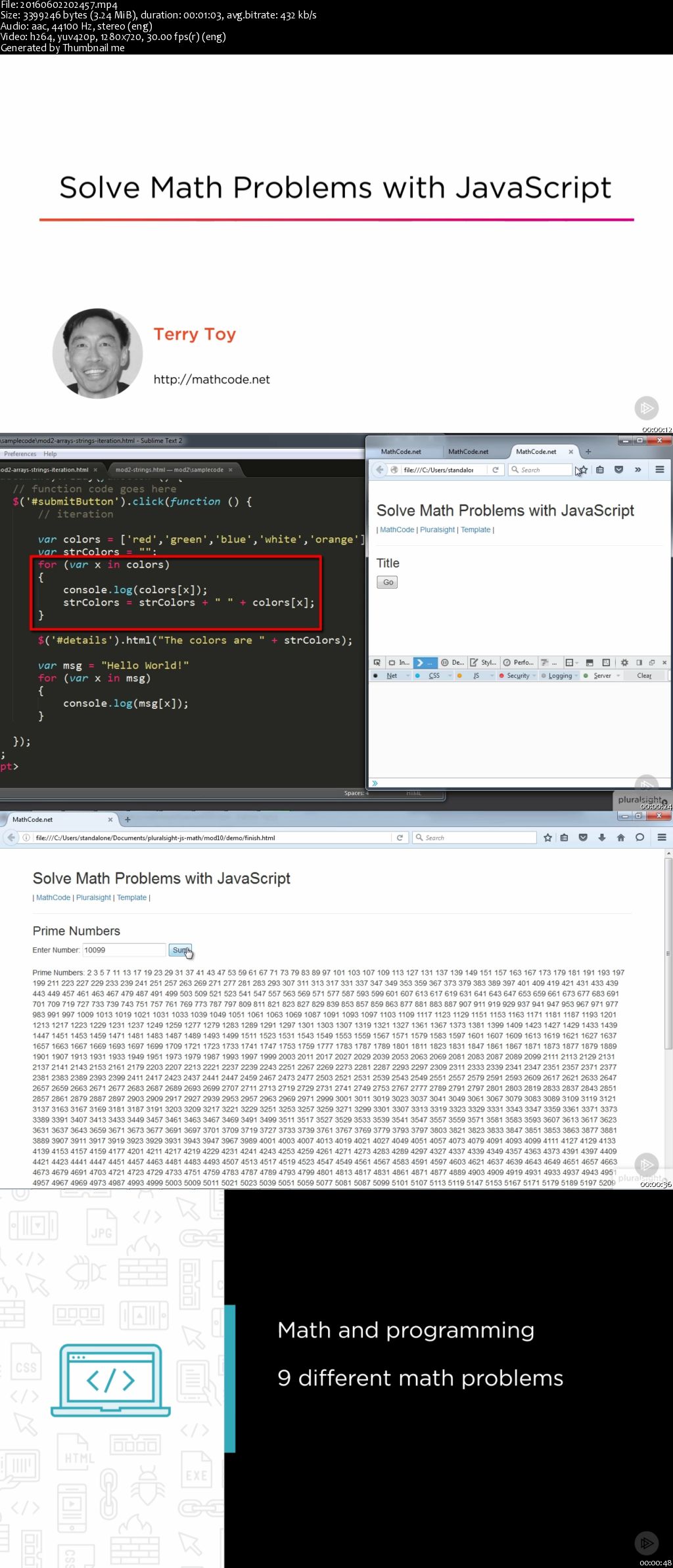The image size is (673, 1568).
Task: Toggle Responsive Design Mode icon in devtools
Action: (606, 662)
